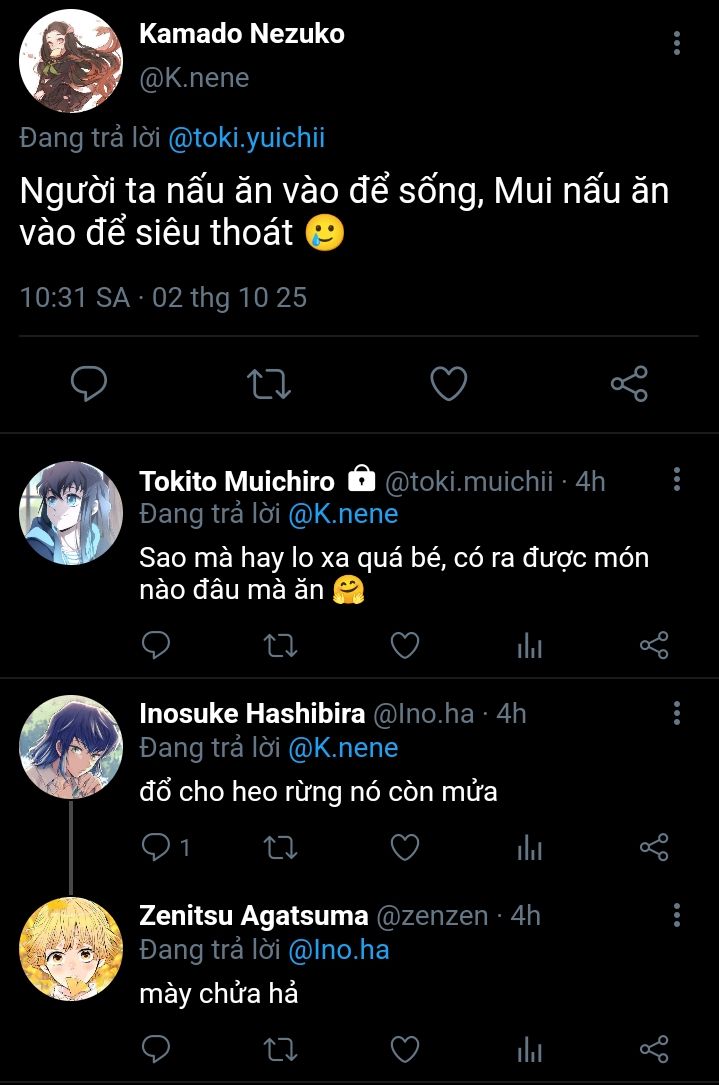Open more options on Tokito Muichiro's reply
The width and height of the screenshot is (719, 1085).
coord(677,479)
